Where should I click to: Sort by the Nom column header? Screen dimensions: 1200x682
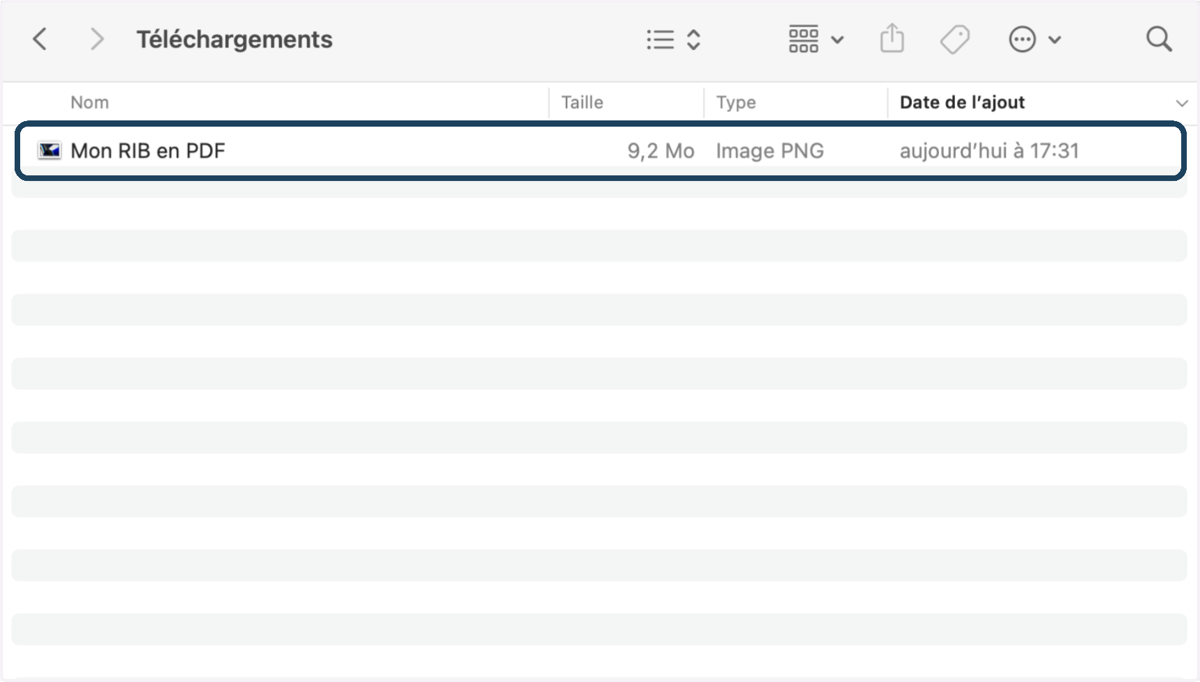(90, 102)
